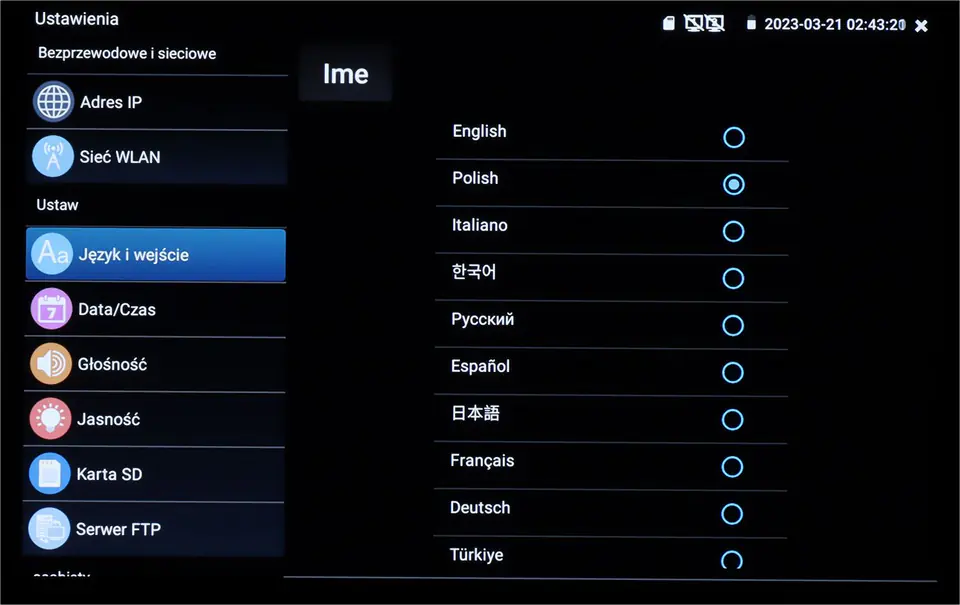Click the Sieć WLAN antenna icon
Image resolution: width=960 pixels, height=605 pixels.
pyautogui.click(x=53, y=157)
